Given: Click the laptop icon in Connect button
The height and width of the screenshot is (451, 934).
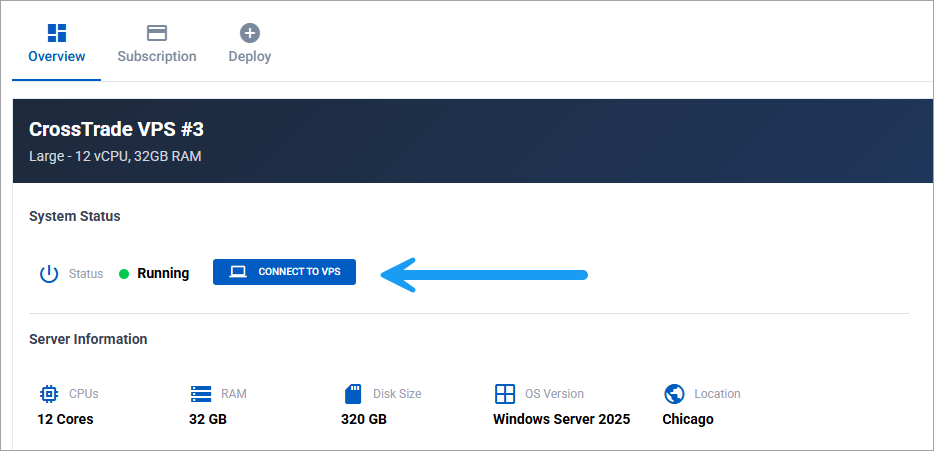Looking at the screenshot, I should pyautogui.click(x=238, y=272).
